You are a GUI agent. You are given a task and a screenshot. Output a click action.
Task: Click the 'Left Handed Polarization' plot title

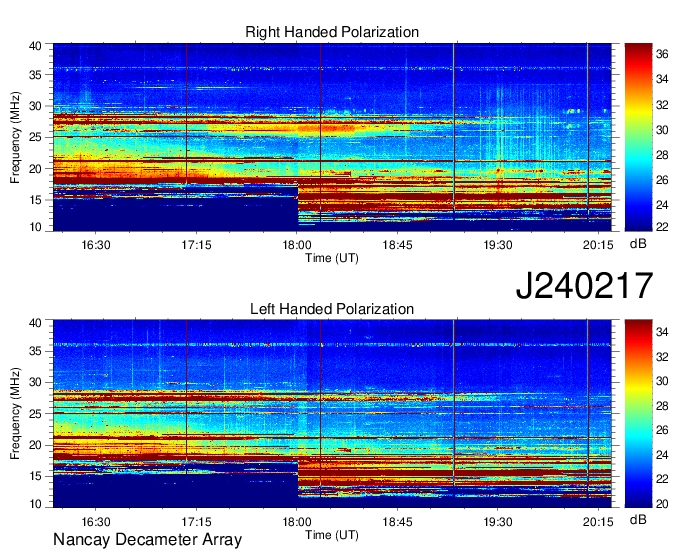tap(332, 309)
